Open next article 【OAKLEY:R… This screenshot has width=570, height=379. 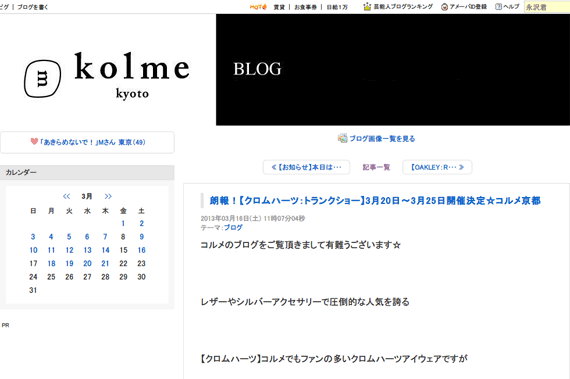coord(437,167)
